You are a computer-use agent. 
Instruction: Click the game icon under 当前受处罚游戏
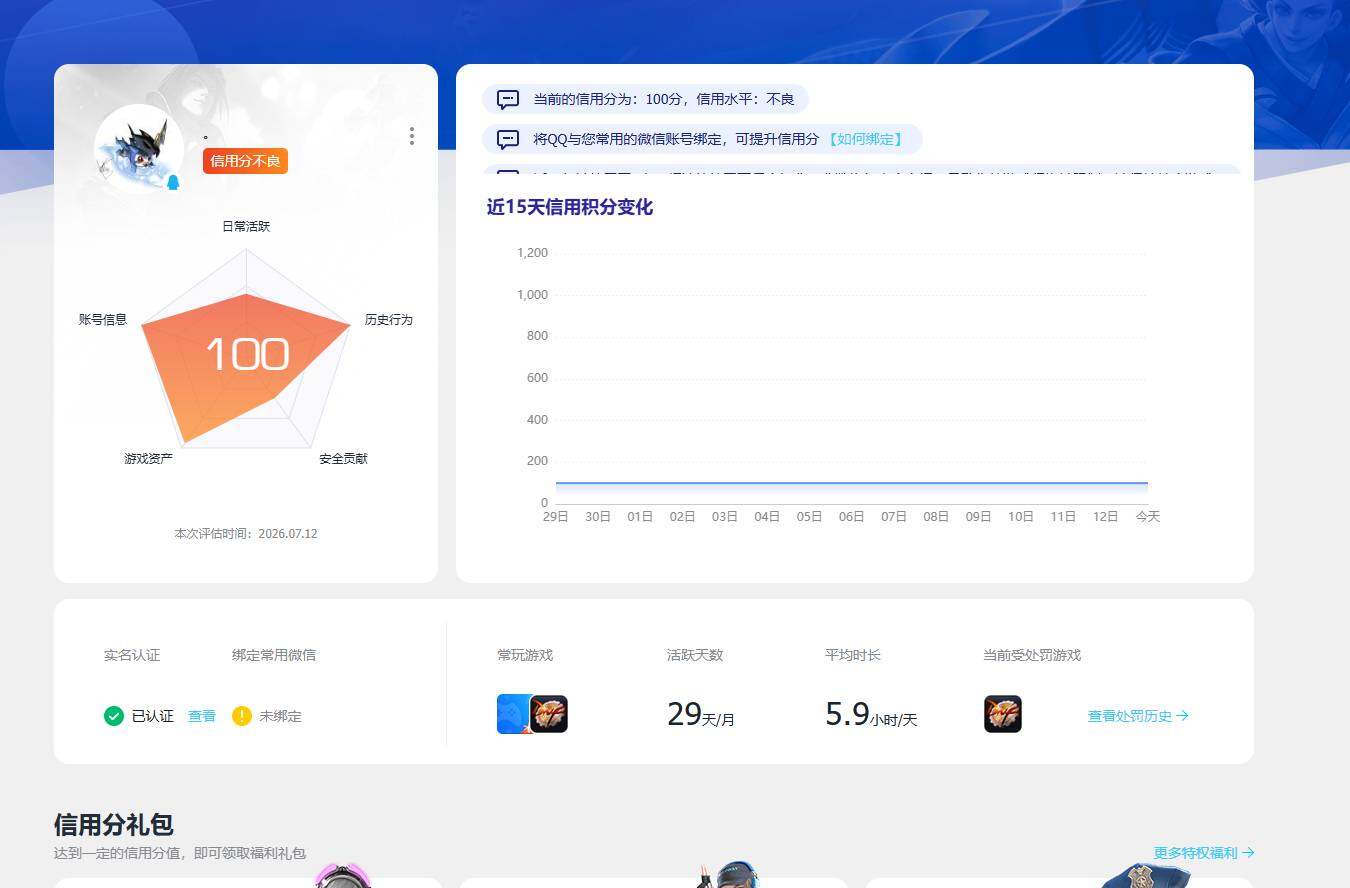pyautogui.click(x=1003, y=714)
